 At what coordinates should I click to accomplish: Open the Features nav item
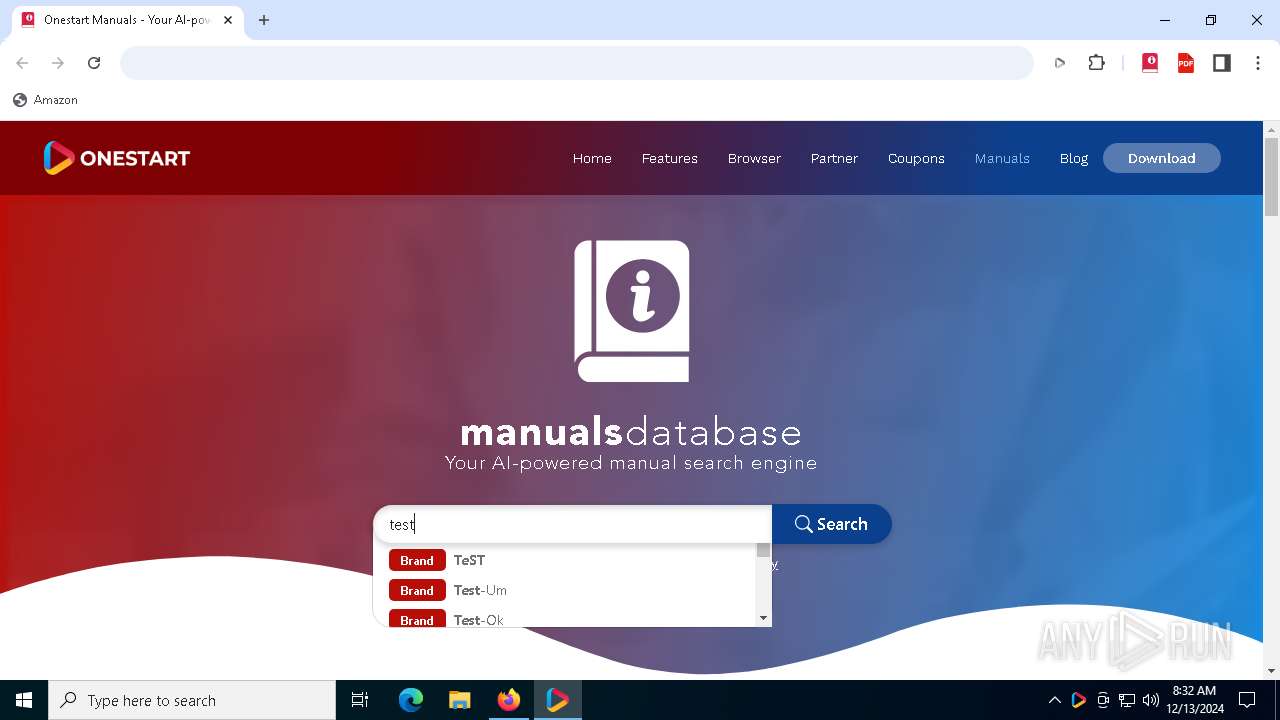(x=670, y=158)
